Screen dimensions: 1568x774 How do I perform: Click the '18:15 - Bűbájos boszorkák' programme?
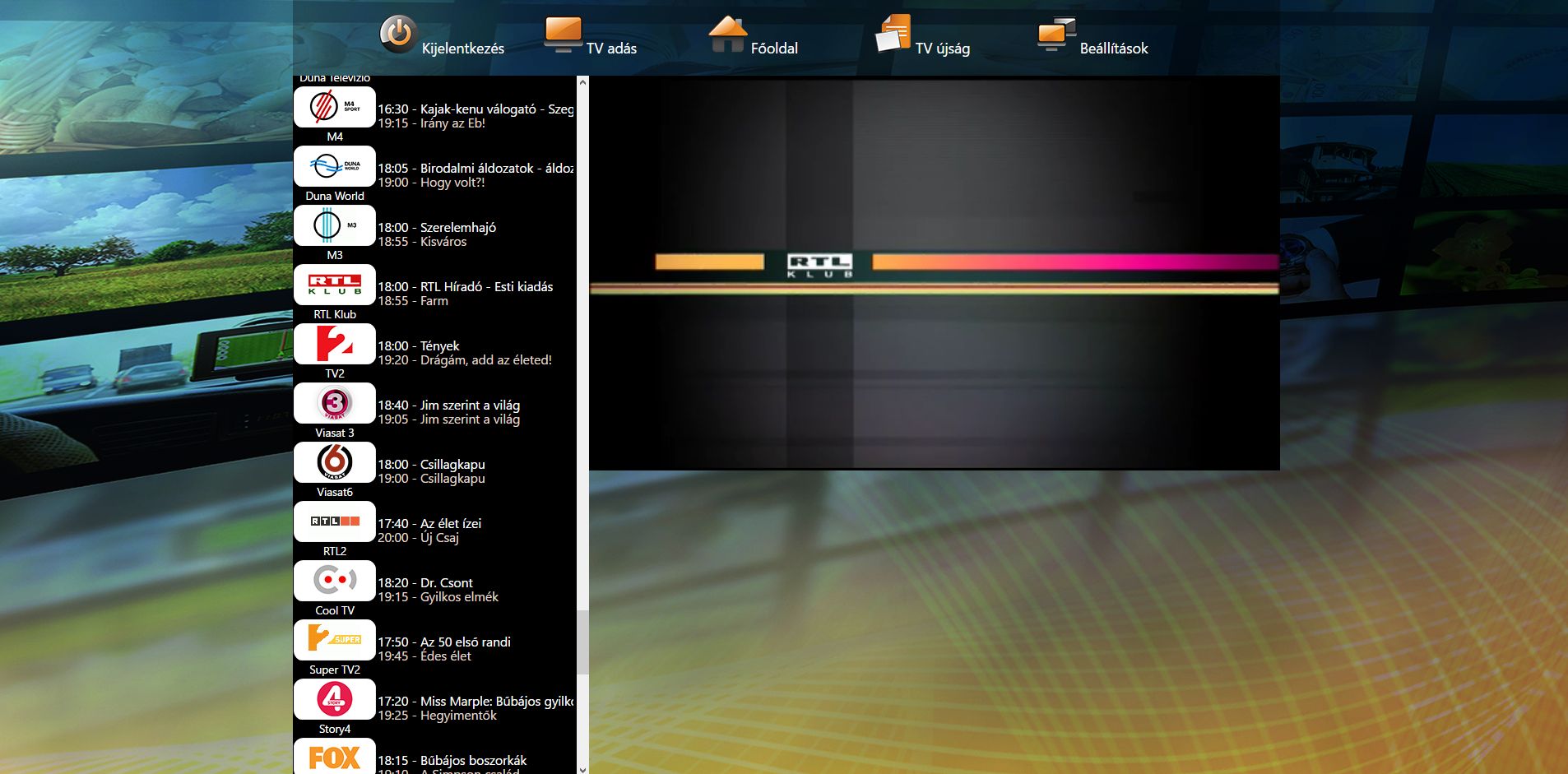[x=452, y=760]
